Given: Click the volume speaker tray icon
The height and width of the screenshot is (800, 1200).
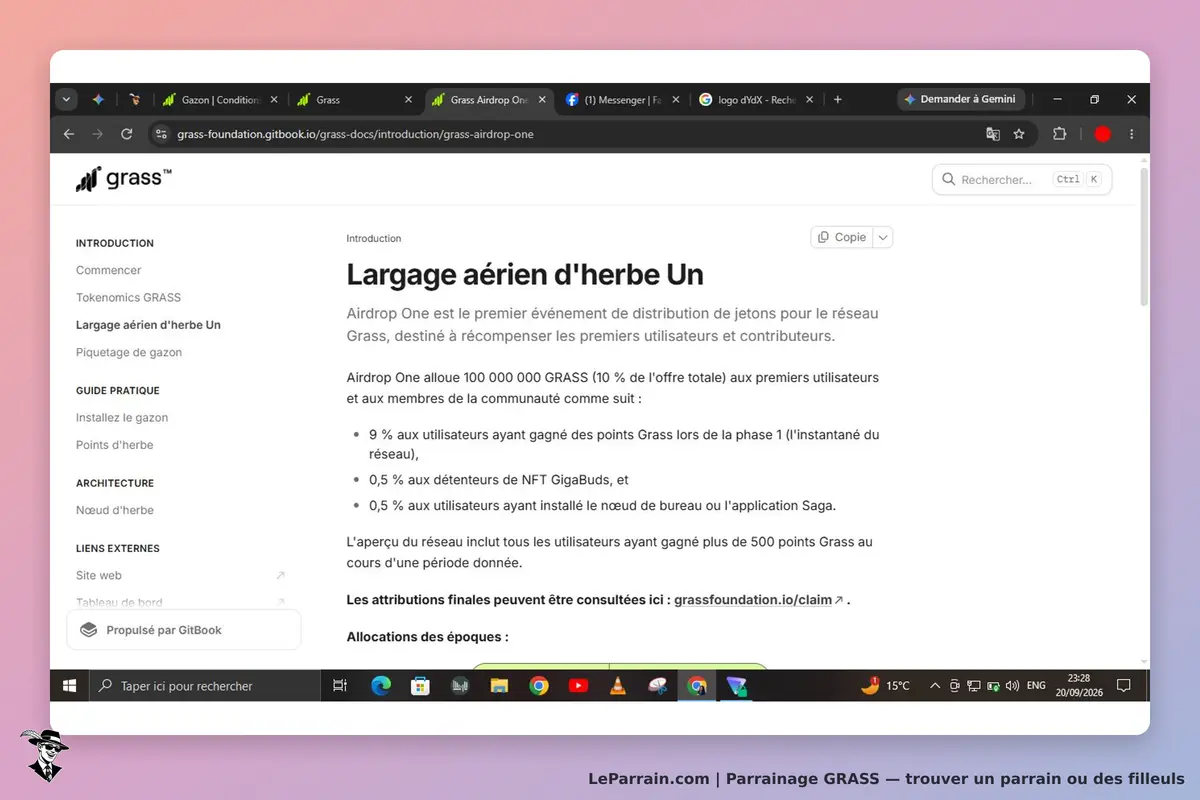Looking at the screenshot, I should (1012, 686).
